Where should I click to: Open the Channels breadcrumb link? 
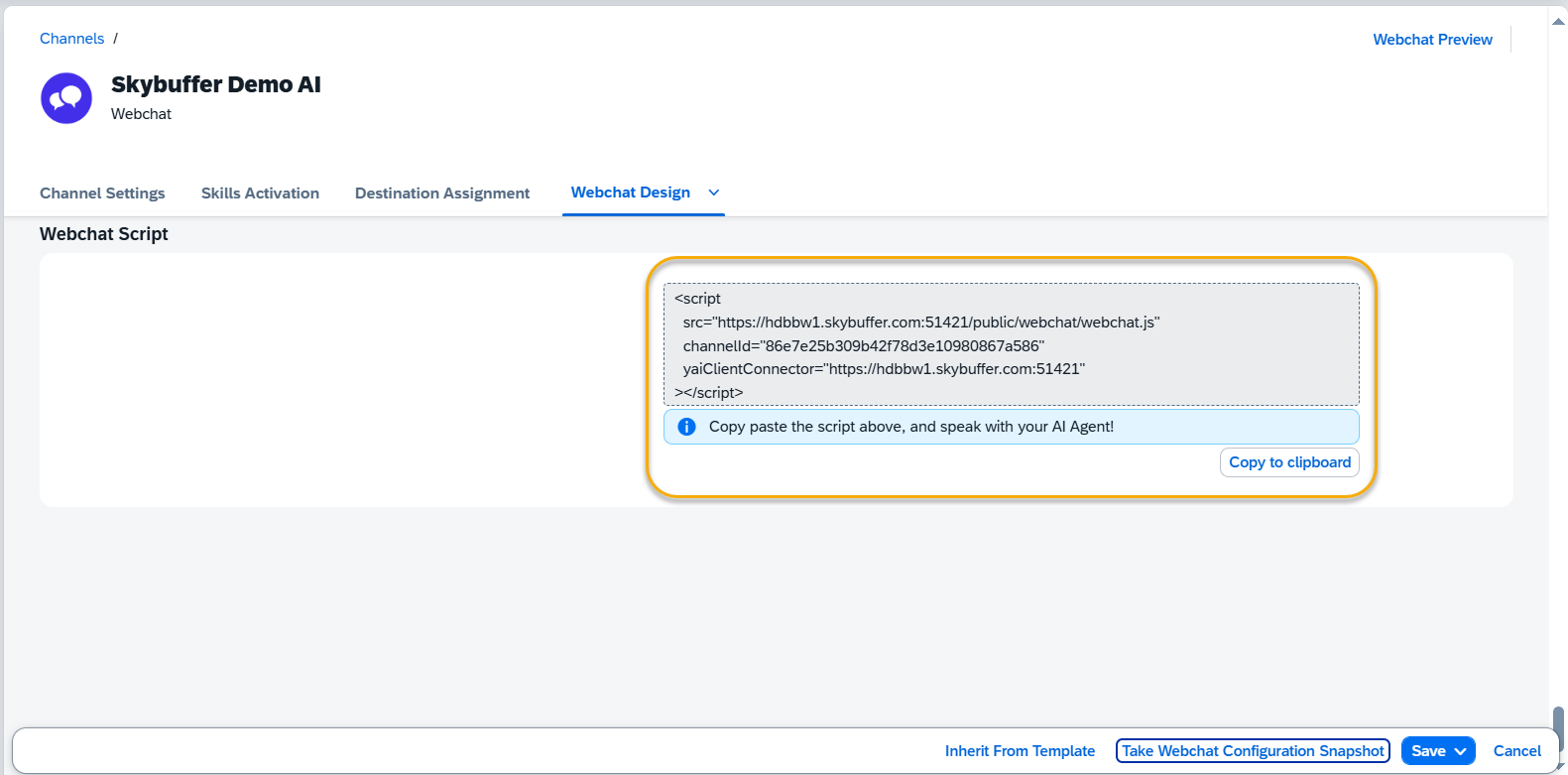(71, 39)
